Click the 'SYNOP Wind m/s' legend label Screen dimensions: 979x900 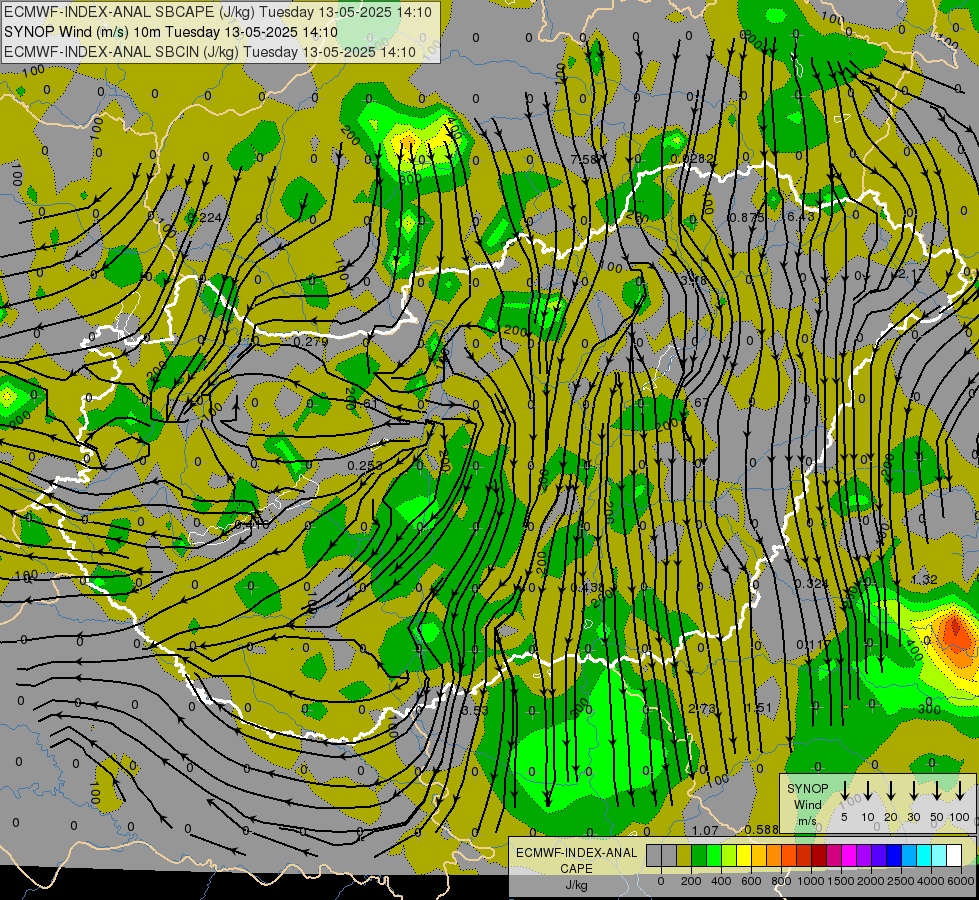tap(807, 804)
